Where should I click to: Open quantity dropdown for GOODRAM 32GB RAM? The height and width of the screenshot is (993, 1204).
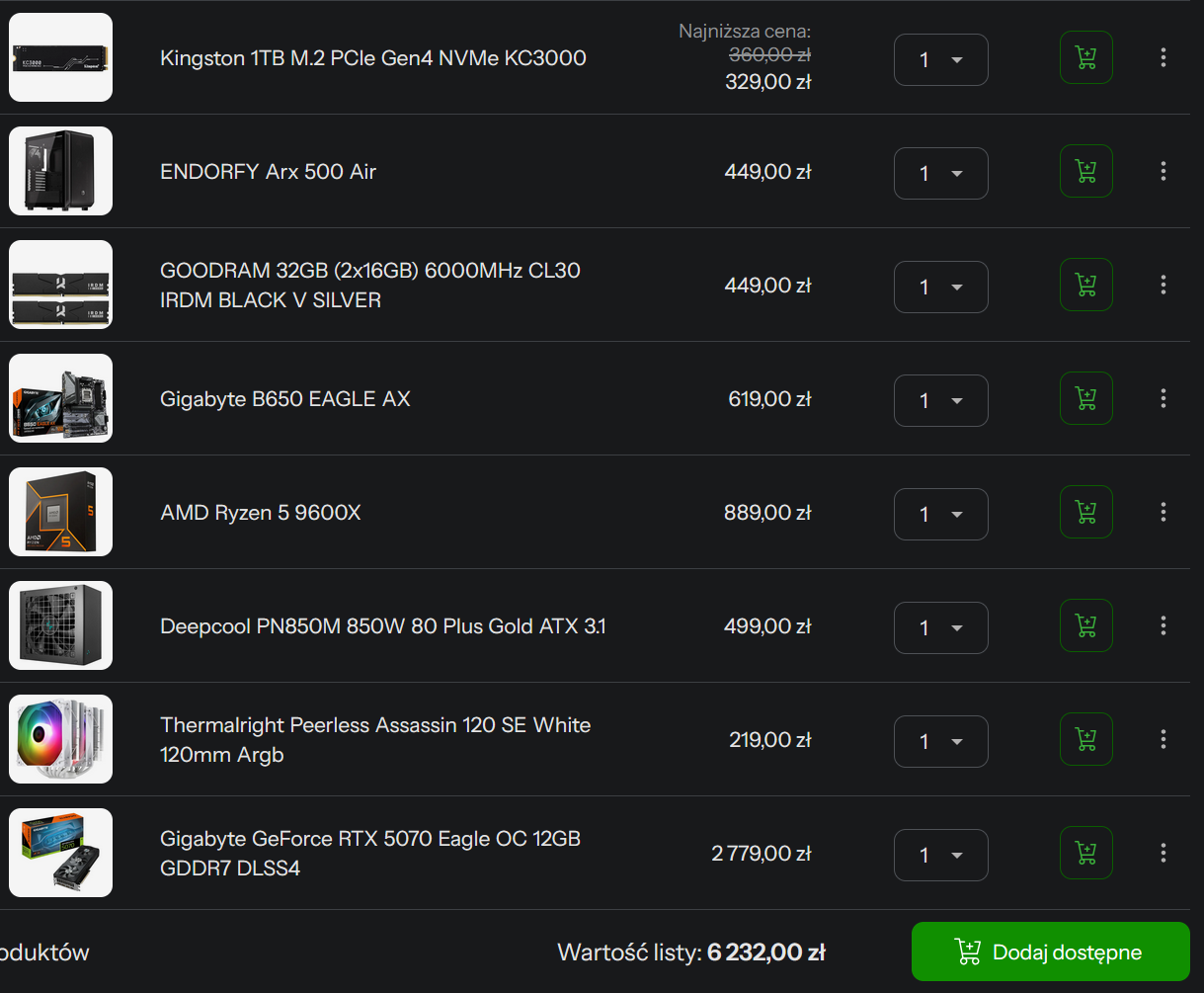[941, 288]
